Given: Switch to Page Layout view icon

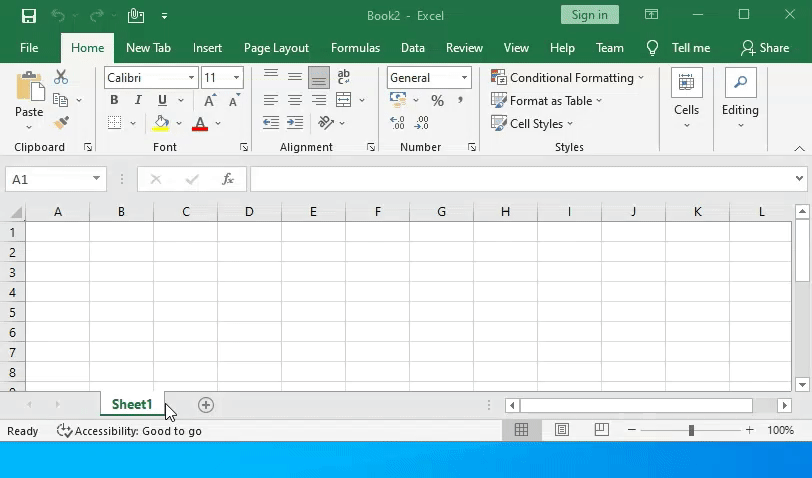Looking at the screenshot, I should 562,430.
